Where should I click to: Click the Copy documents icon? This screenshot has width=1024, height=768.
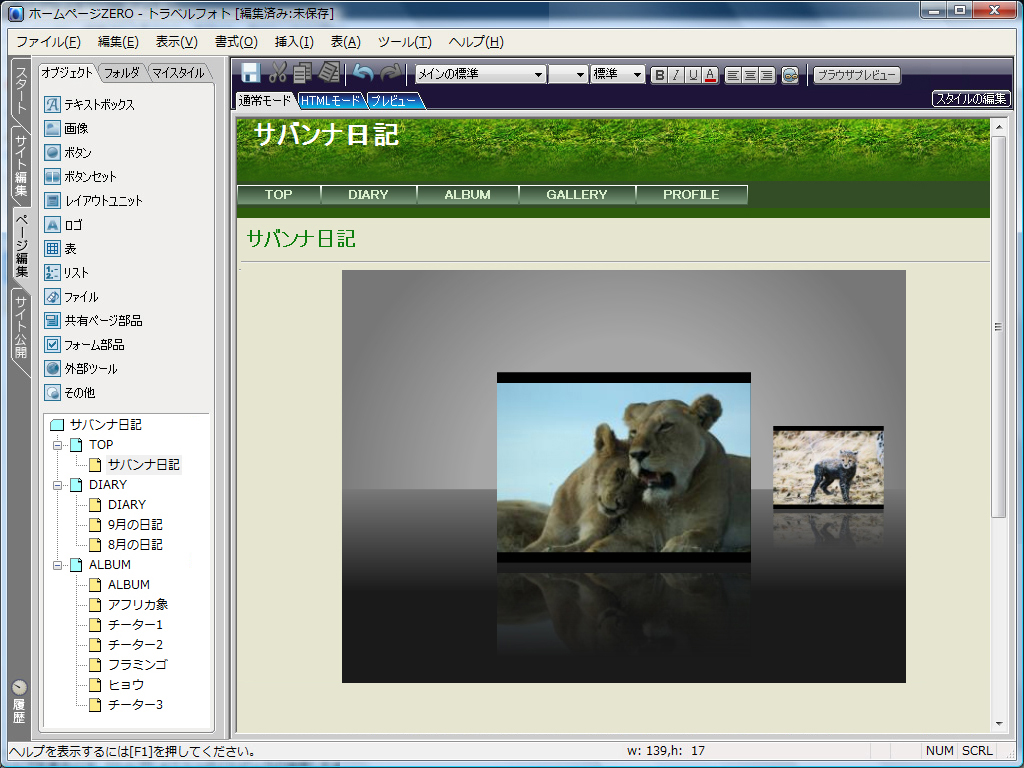click(302, 72)
